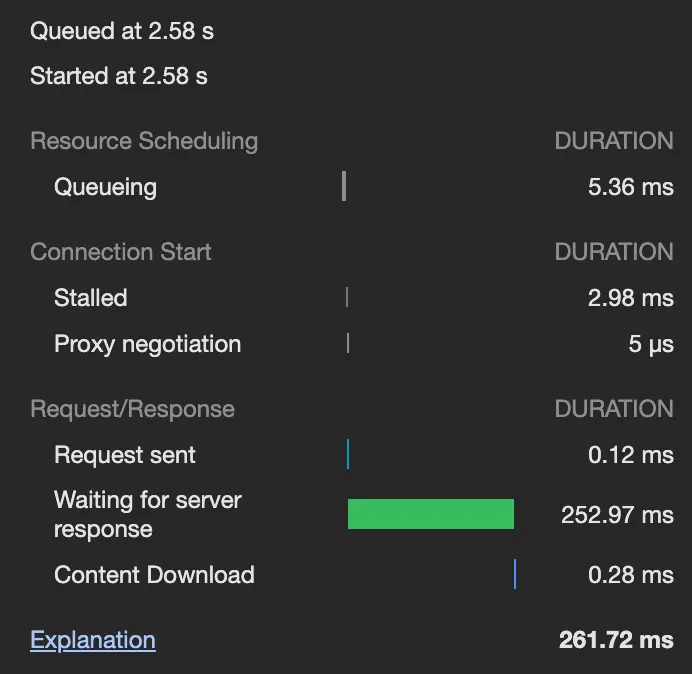This screenshot has height=674, width=692.
Task: Click the gray Queueing timing bar
Action: [x=344, y=186]
